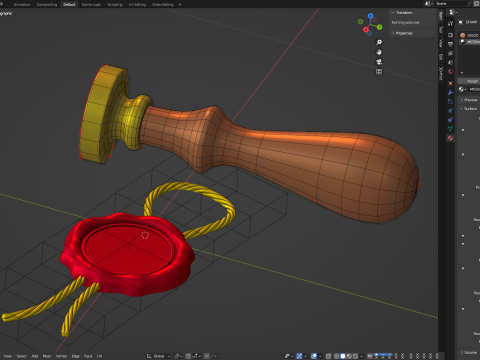Open the material browse dropdown

462,89
